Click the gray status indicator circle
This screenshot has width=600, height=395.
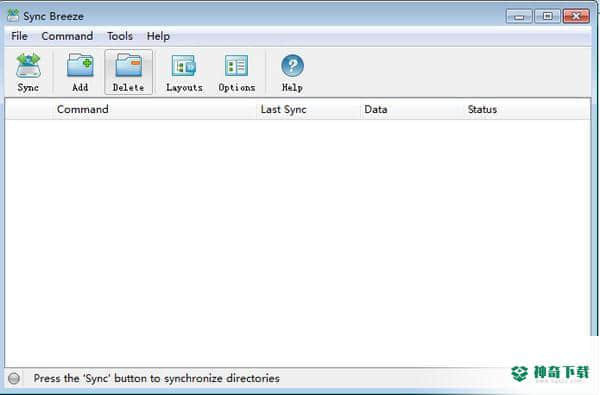pos(14,378)
